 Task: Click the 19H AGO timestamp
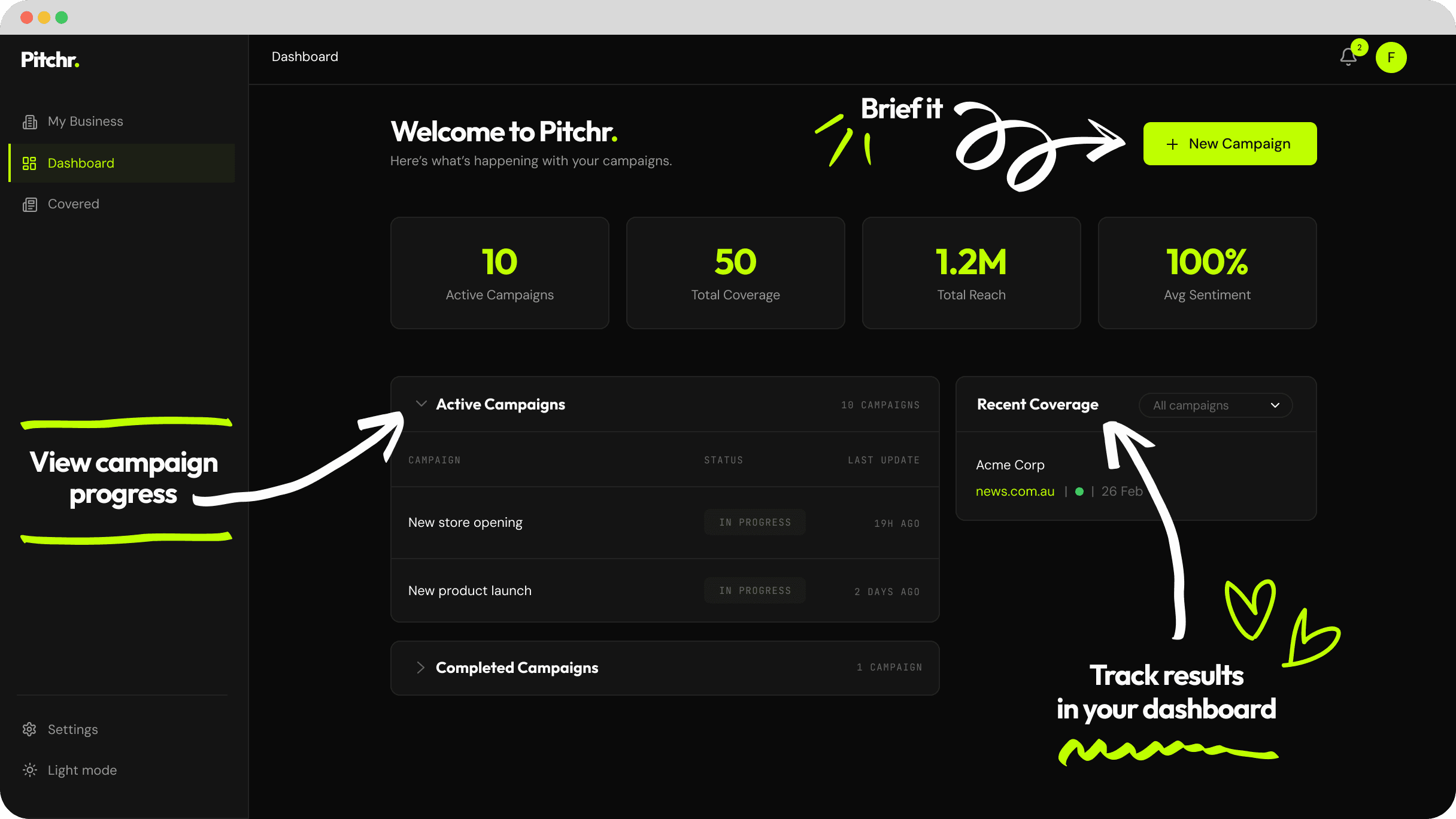click(897, 524)
